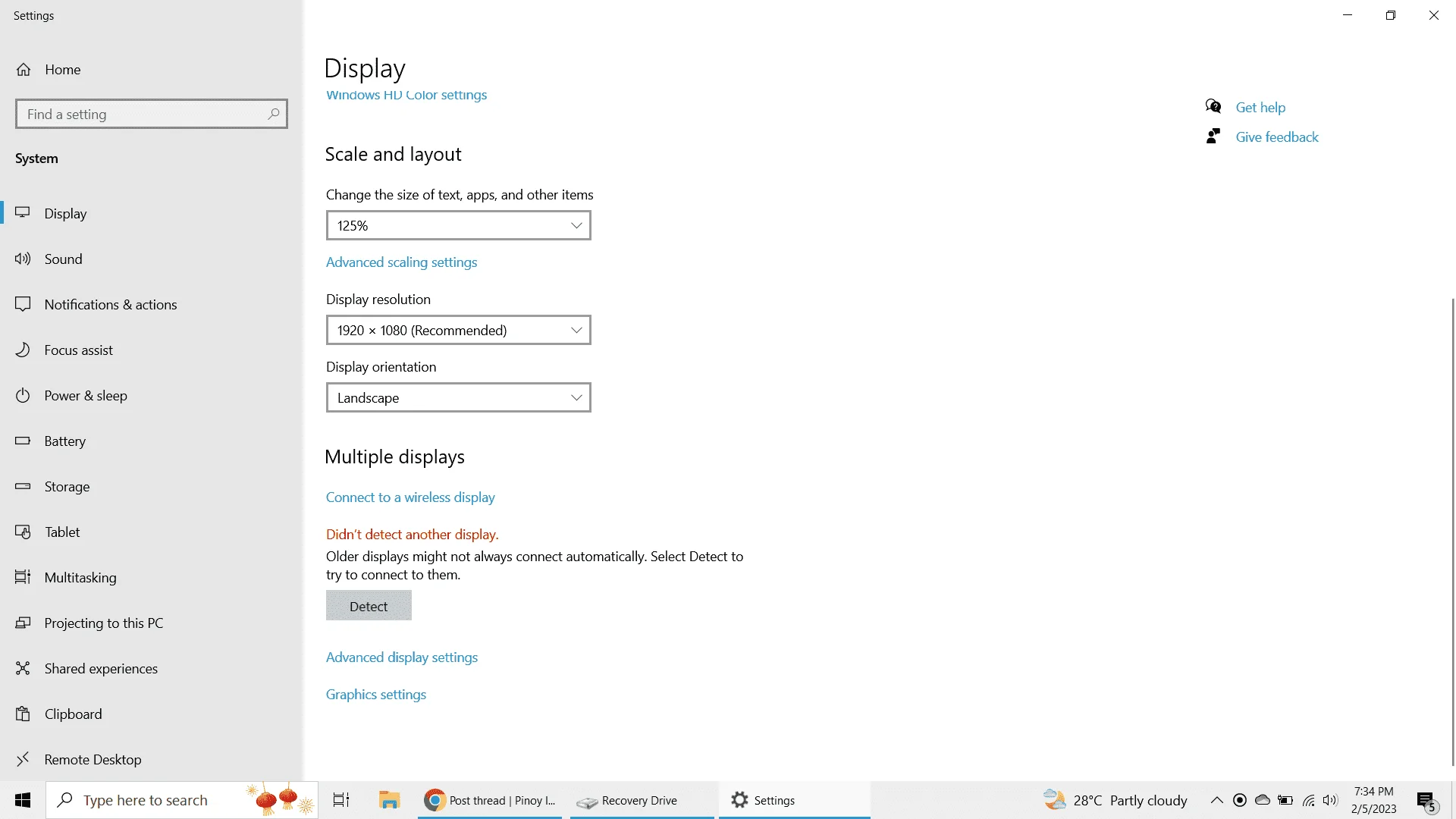
Task: Click the Focus assist moon icon
Action: point(23,350)
